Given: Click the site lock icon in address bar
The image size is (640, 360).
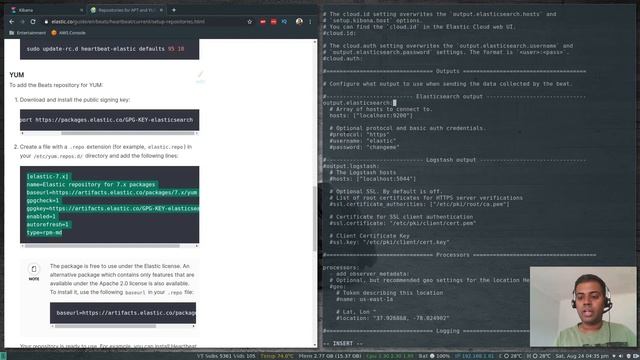Looking at the screenshot, I should [46, 22].
